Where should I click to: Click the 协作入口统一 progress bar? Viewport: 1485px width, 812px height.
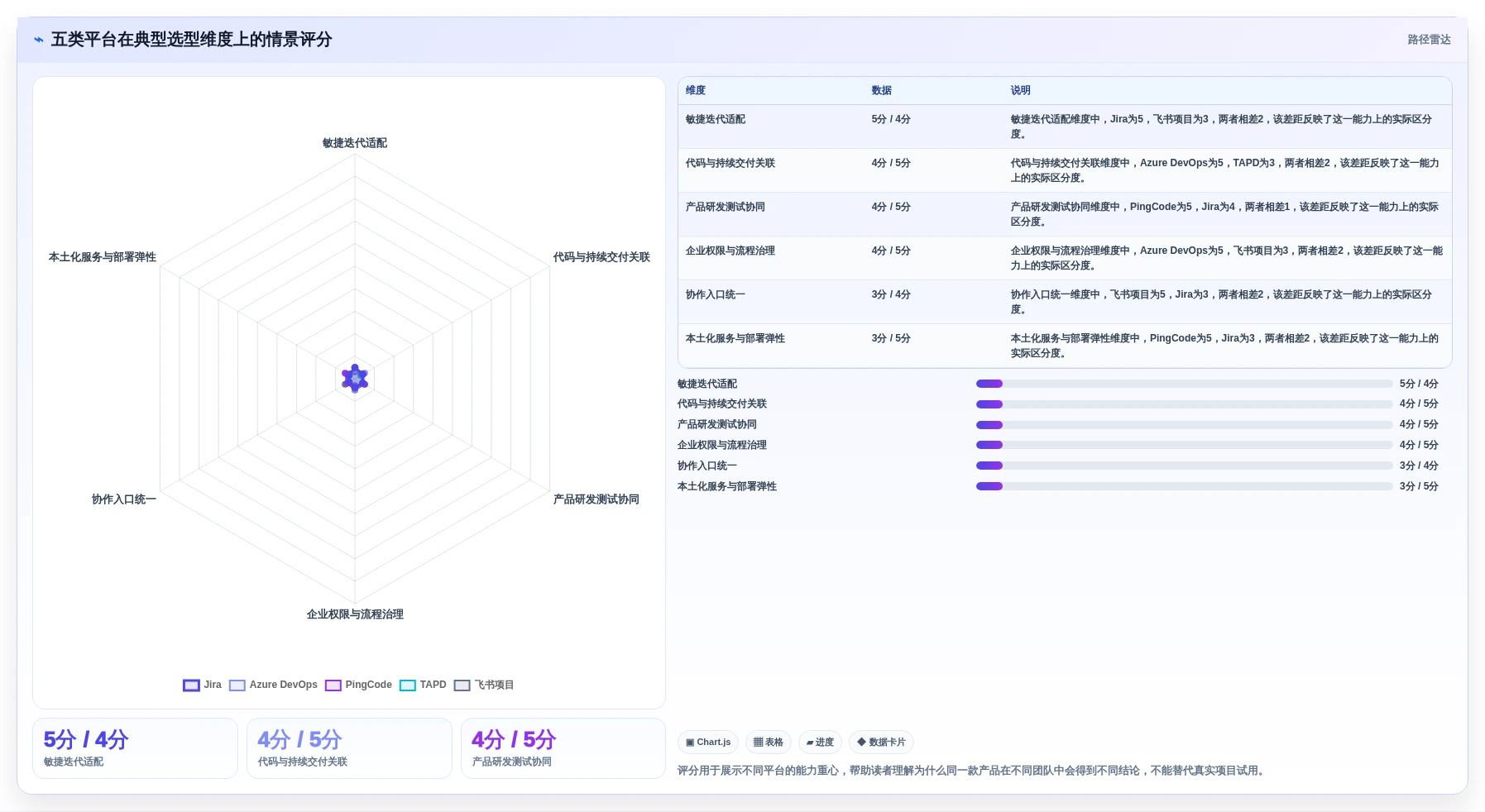(1184, 466)
